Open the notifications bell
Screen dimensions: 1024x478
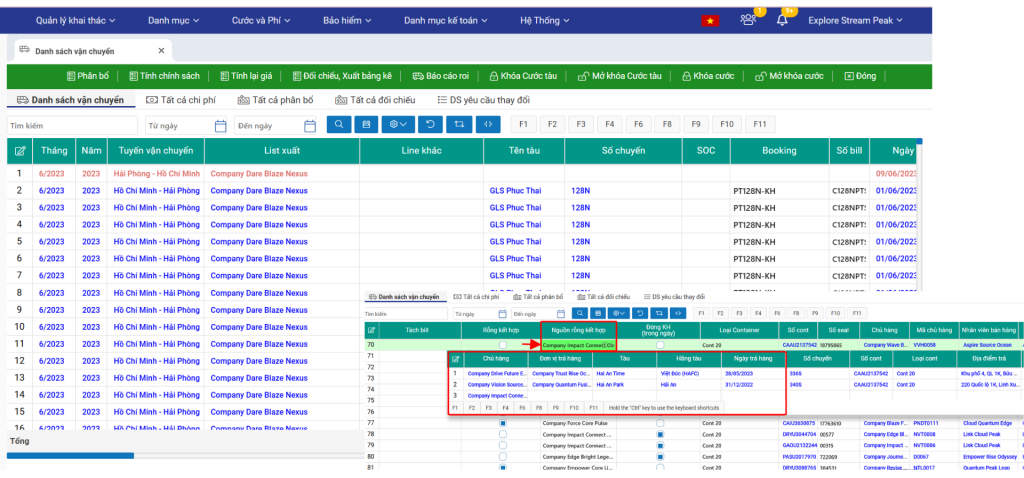(782, 20)
